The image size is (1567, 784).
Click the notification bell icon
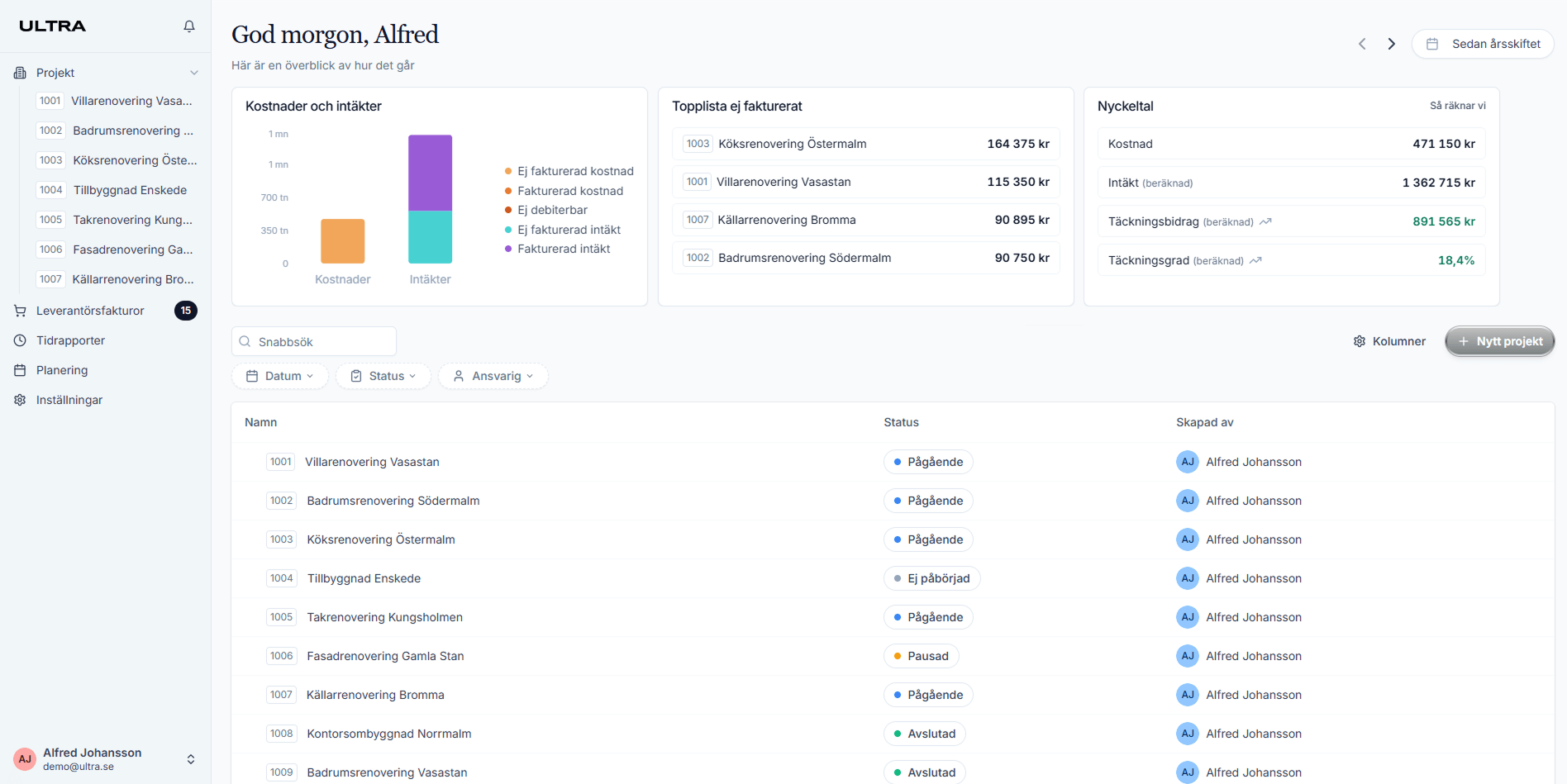[189, 26]
